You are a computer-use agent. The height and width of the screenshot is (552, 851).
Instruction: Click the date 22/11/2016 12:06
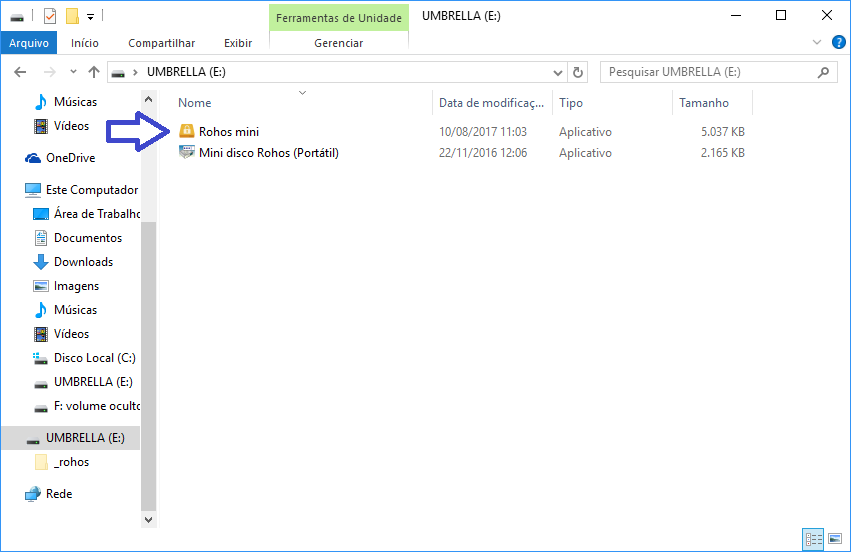(482, 153)
